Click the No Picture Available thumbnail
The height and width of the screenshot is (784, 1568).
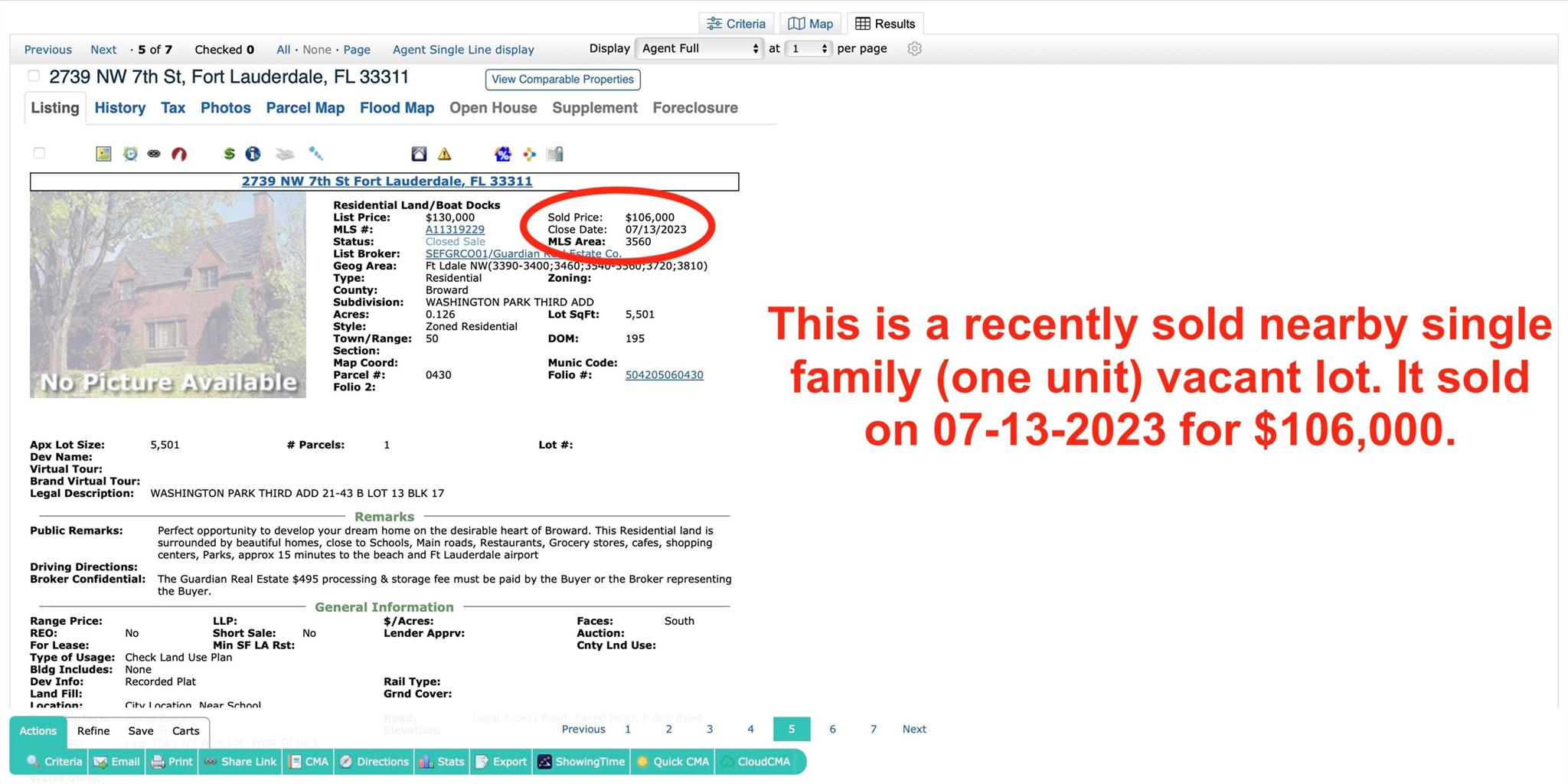coord(168,295)
